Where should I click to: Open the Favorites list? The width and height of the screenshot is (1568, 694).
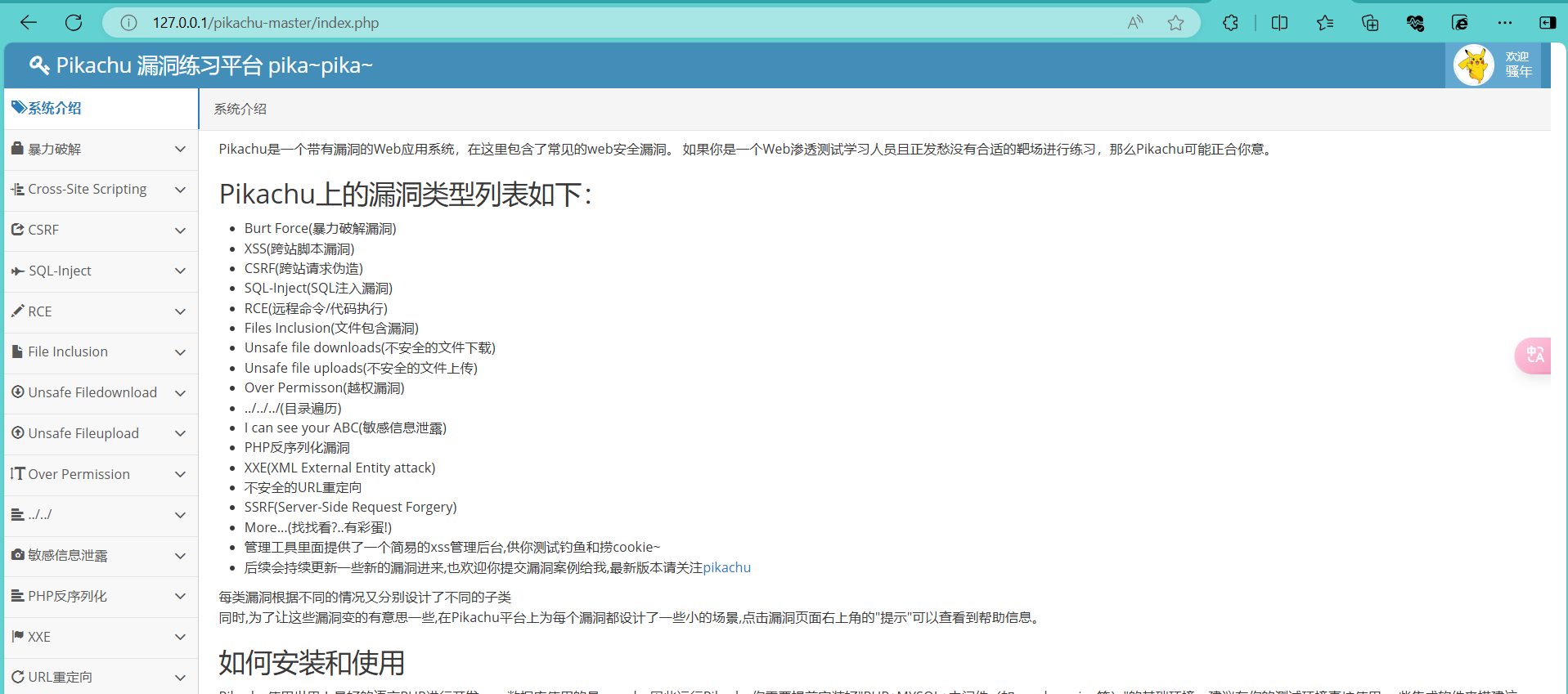pyautogui.click(x=1325, y=23)
